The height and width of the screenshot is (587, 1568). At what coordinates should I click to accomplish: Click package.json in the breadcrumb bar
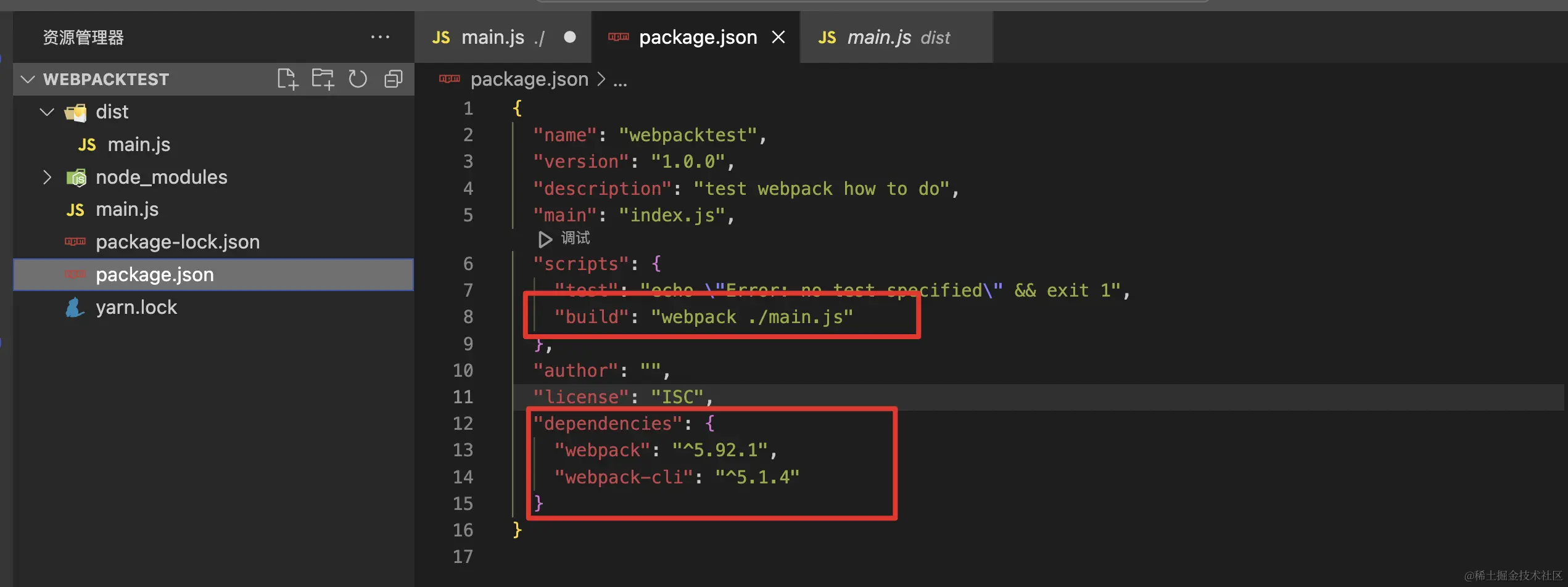point(529,79)
